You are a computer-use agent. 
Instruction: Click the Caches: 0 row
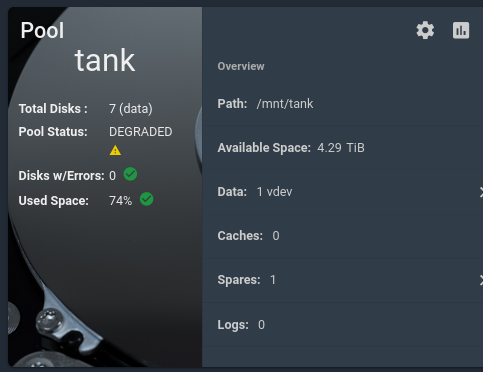[343, 236]
